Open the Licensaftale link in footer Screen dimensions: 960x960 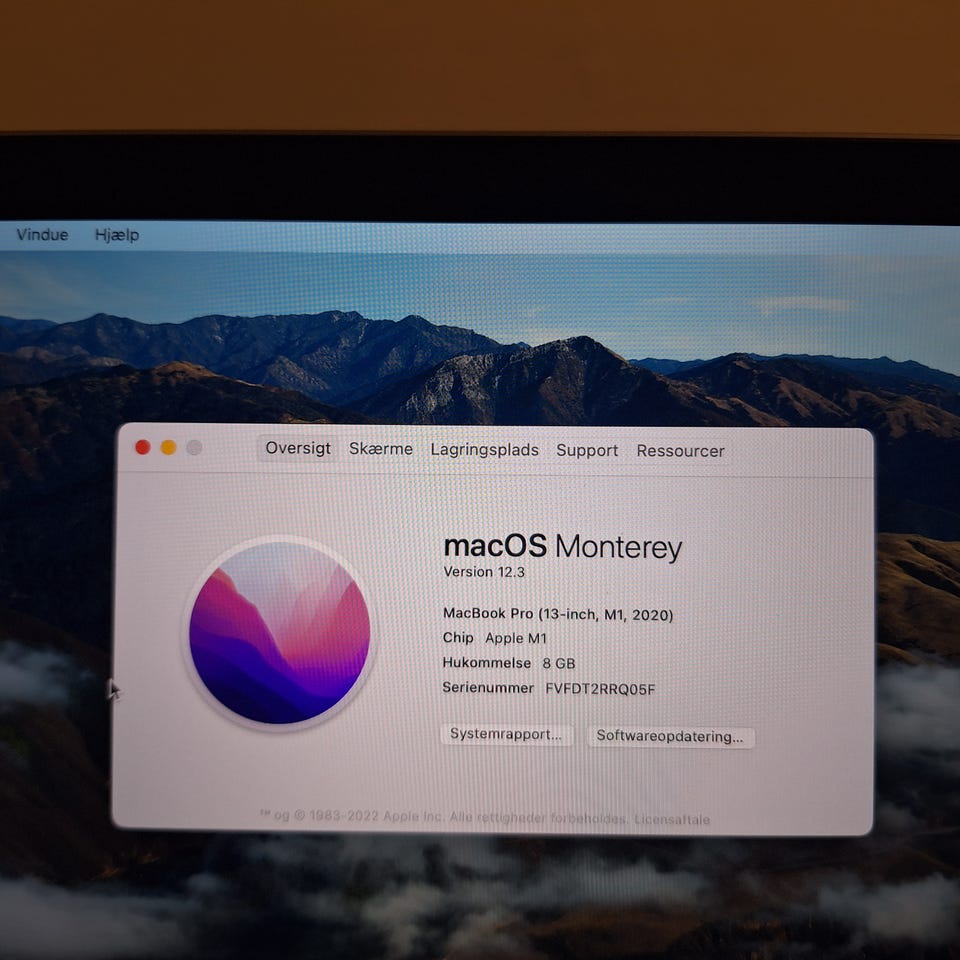(x=672, y=819)
